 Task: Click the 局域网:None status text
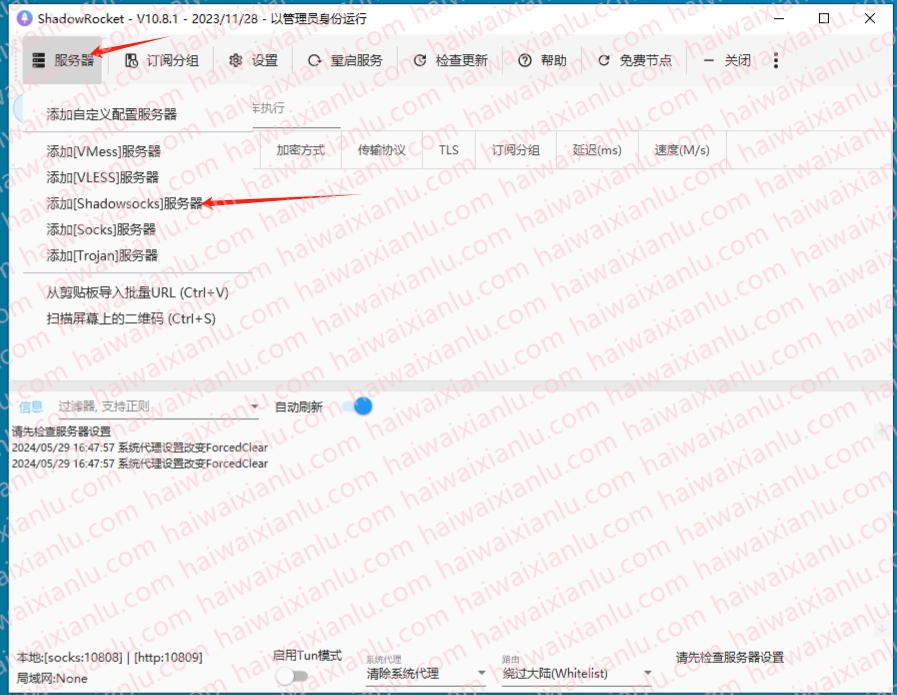(x=52, y=678)
